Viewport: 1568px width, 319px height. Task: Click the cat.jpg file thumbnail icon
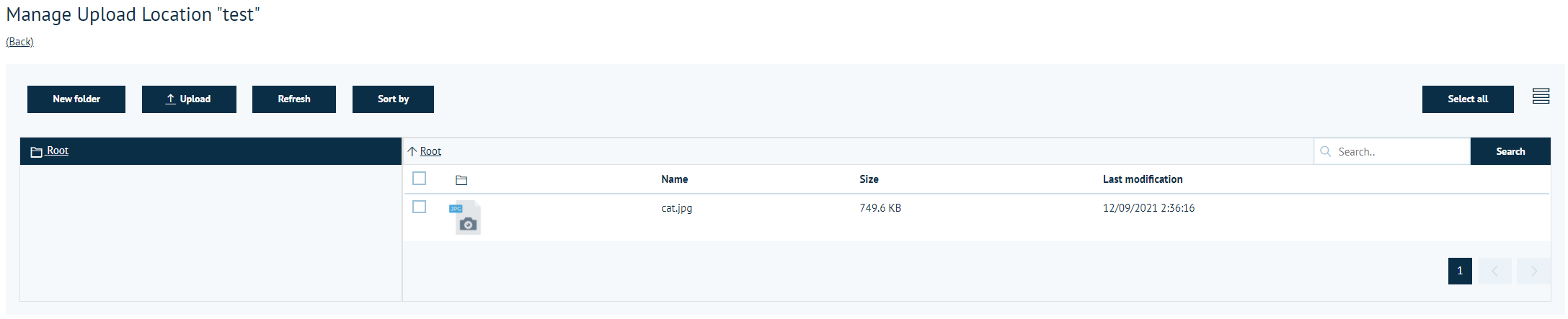[x=466, y=217]
